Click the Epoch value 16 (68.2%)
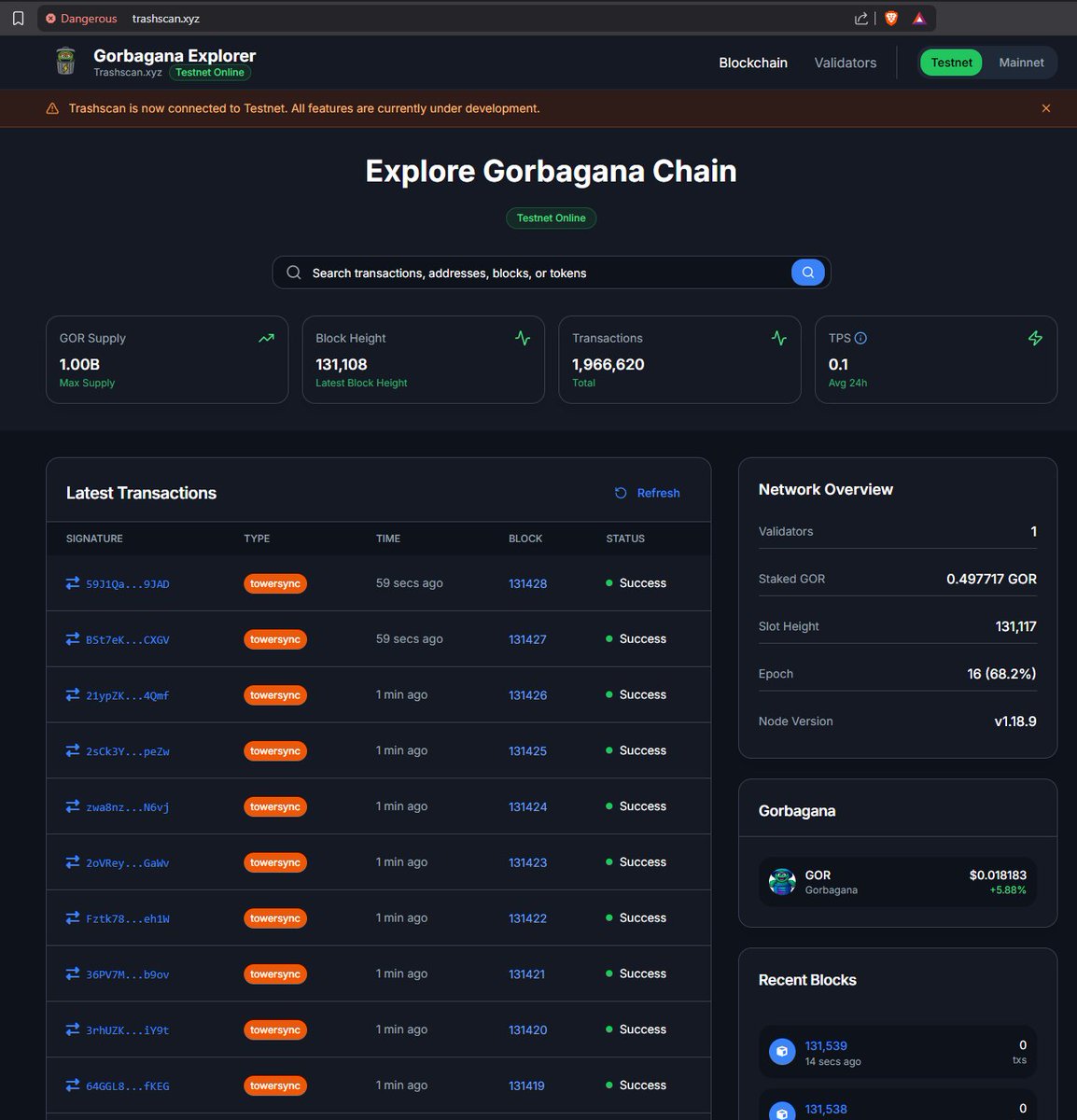The image size is (1077, 1120). tap(1001, 674)
